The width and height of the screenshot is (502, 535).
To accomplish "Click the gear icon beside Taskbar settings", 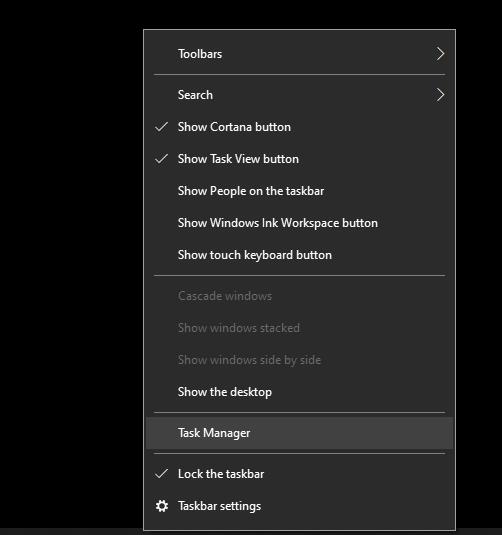I will click(161, 506).
